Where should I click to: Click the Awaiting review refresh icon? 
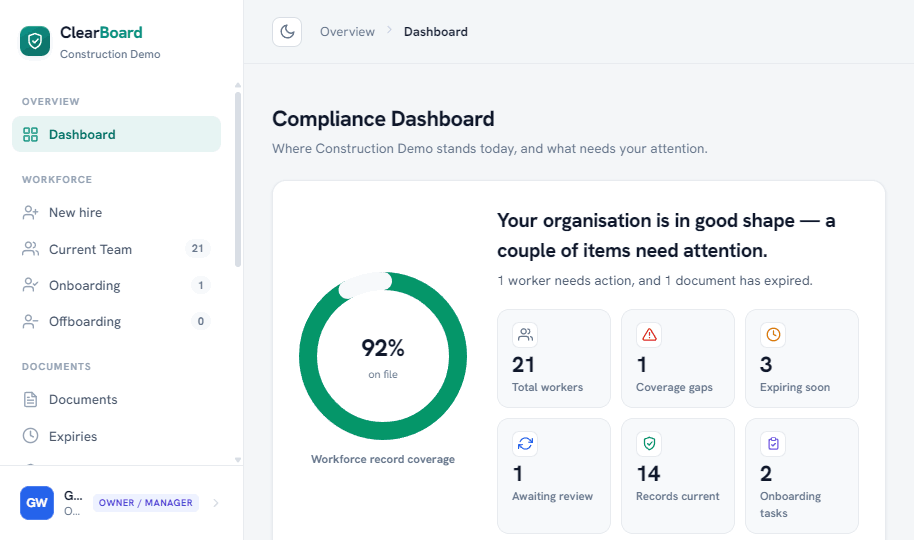coord(525,444)
